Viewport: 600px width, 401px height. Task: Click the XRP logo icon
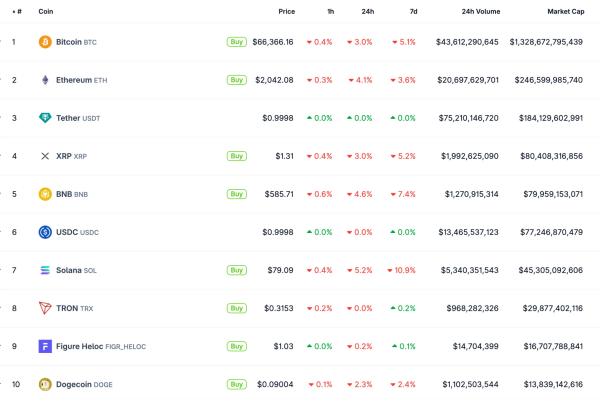[x=44, y=156]
